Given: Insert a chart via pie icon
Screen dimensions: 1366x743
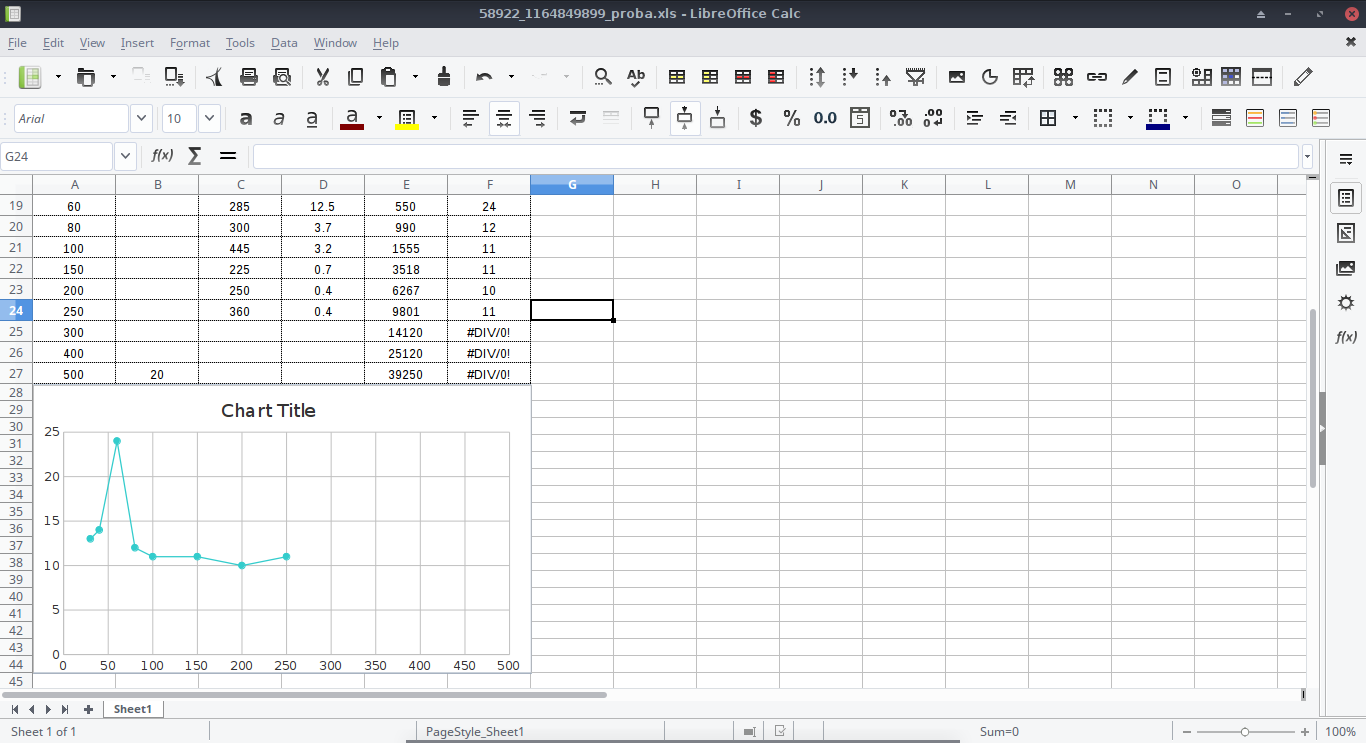Looking at the screenshot, I should point(990,77).
